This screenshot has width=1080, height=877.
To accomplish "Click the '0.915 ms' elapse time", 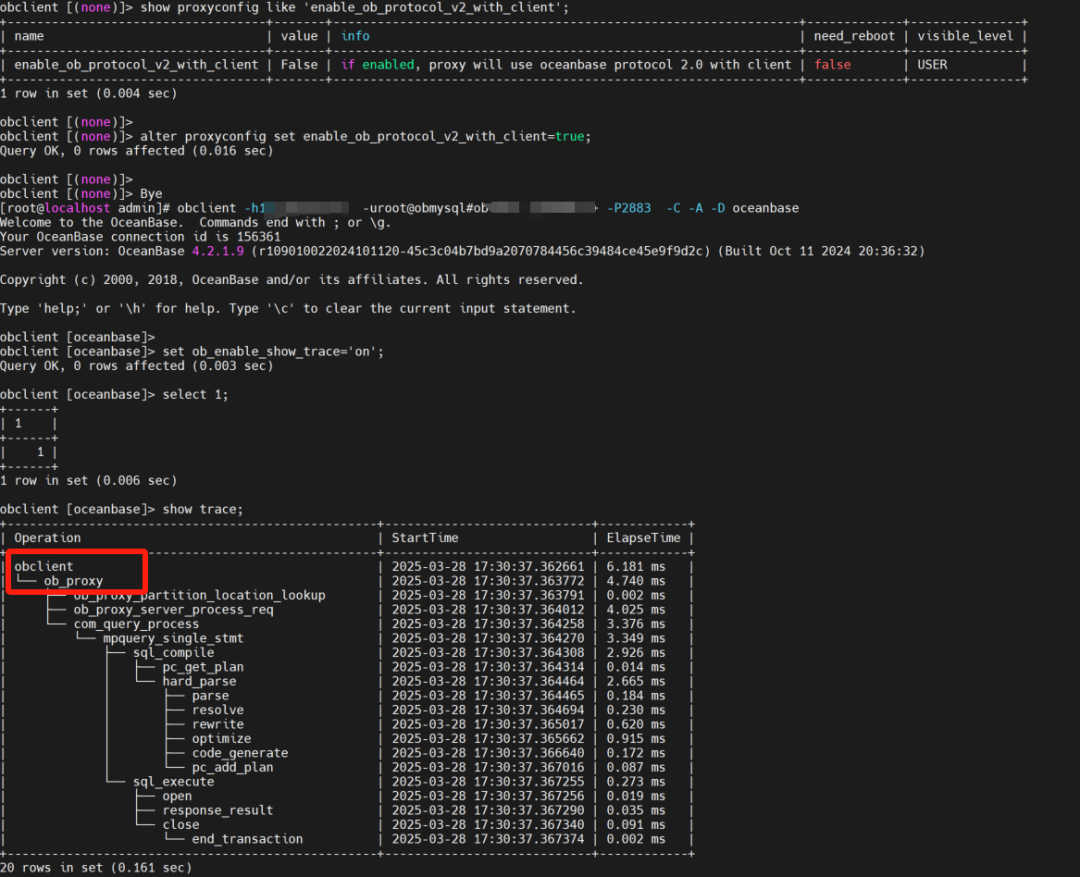I will [636, 739].
